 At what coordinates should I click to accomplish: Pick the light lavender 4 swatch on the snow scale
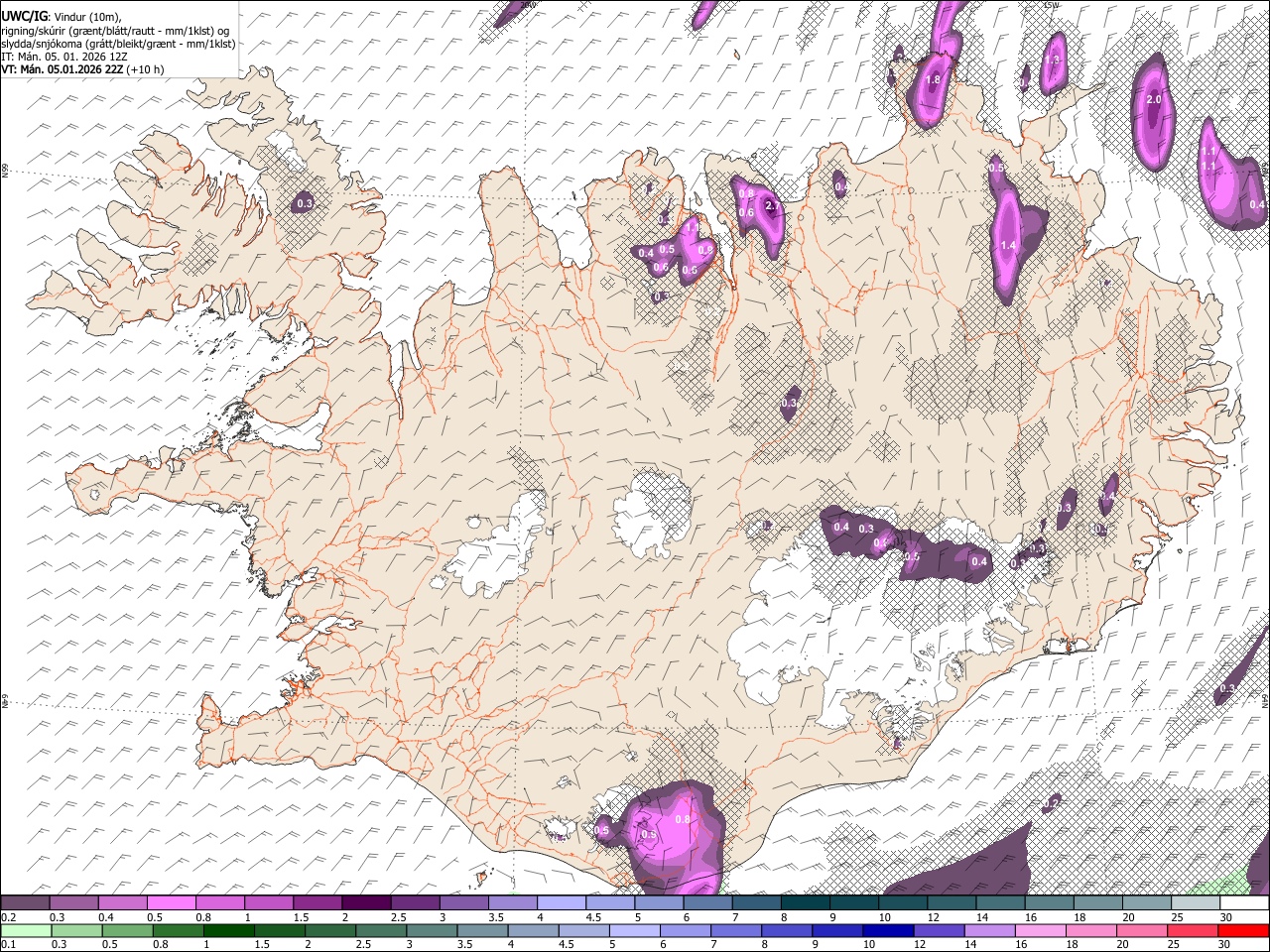[562, 903]
